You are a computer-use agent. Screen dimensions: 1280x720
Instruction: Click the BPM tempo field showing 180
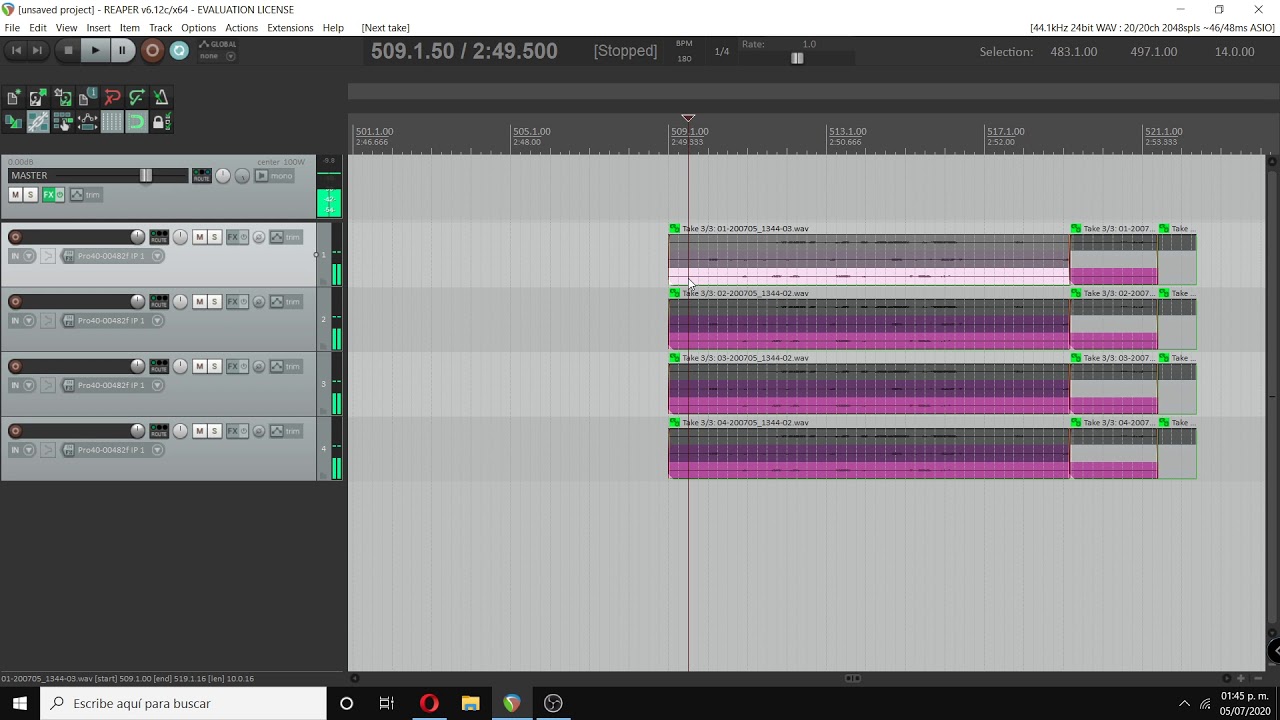coord(684,58)
